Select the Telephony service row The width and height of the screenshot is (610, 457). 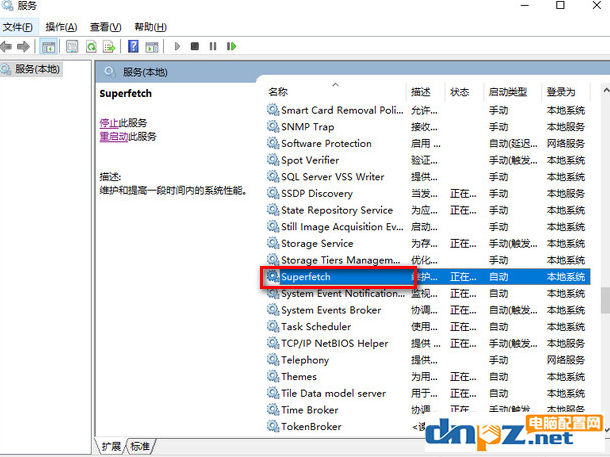428,360
